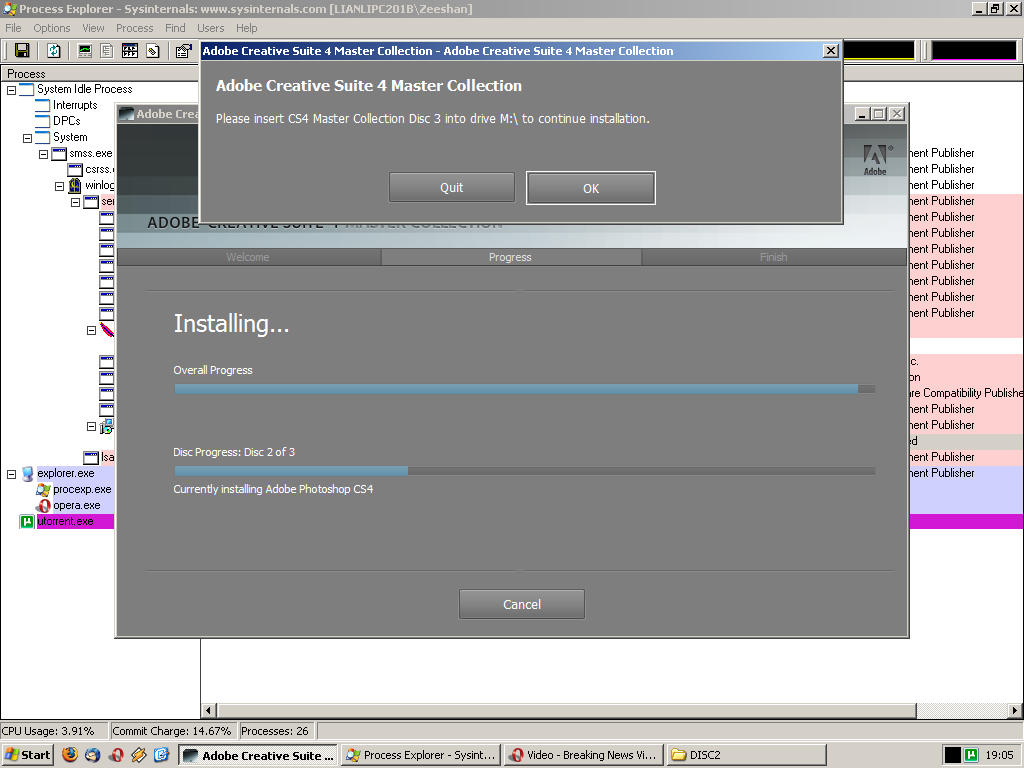
Task: Switch to Process Explorer taskbar button
Action: coord(421,755)
